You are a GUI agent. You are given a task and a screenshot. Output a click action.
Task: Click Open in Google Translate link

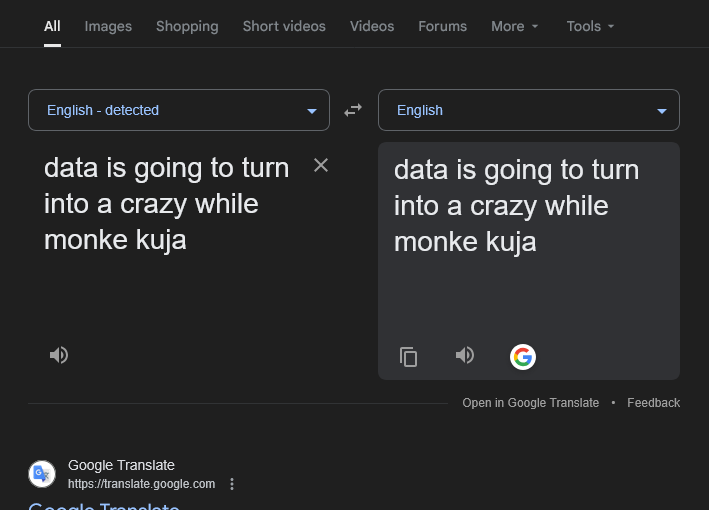pyautogui.click(x=530, y=403)
